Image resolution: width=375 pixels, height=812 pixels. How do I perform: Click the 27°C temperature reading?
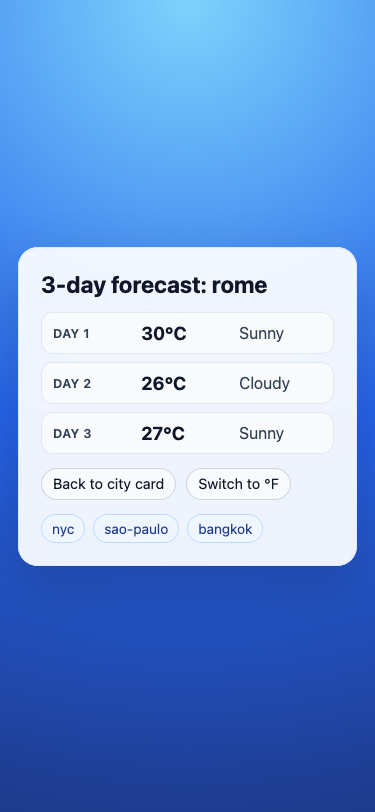coord(163,433)
